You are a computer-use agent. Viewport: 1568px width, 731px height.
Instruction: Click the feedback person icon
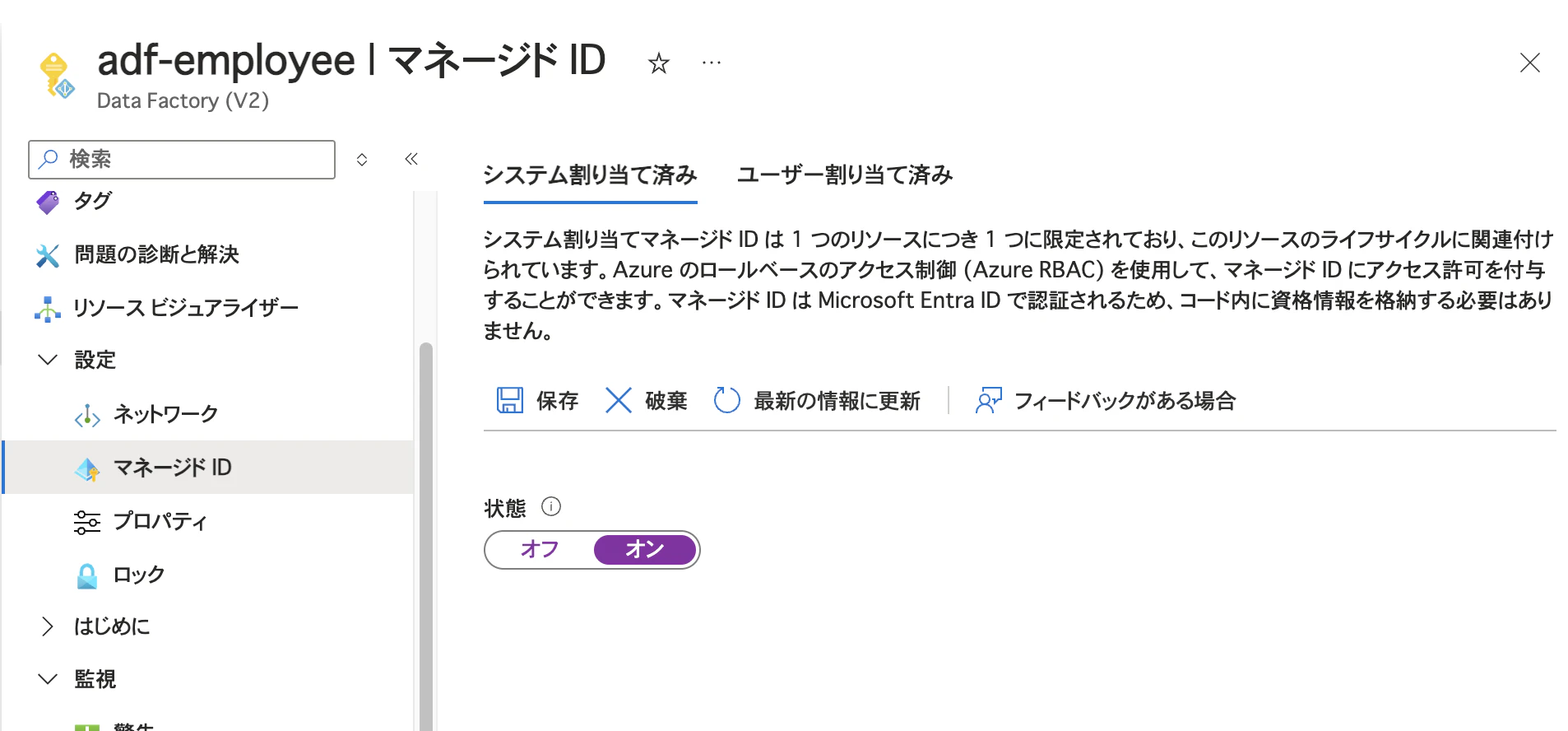click(x=988, y=401)
